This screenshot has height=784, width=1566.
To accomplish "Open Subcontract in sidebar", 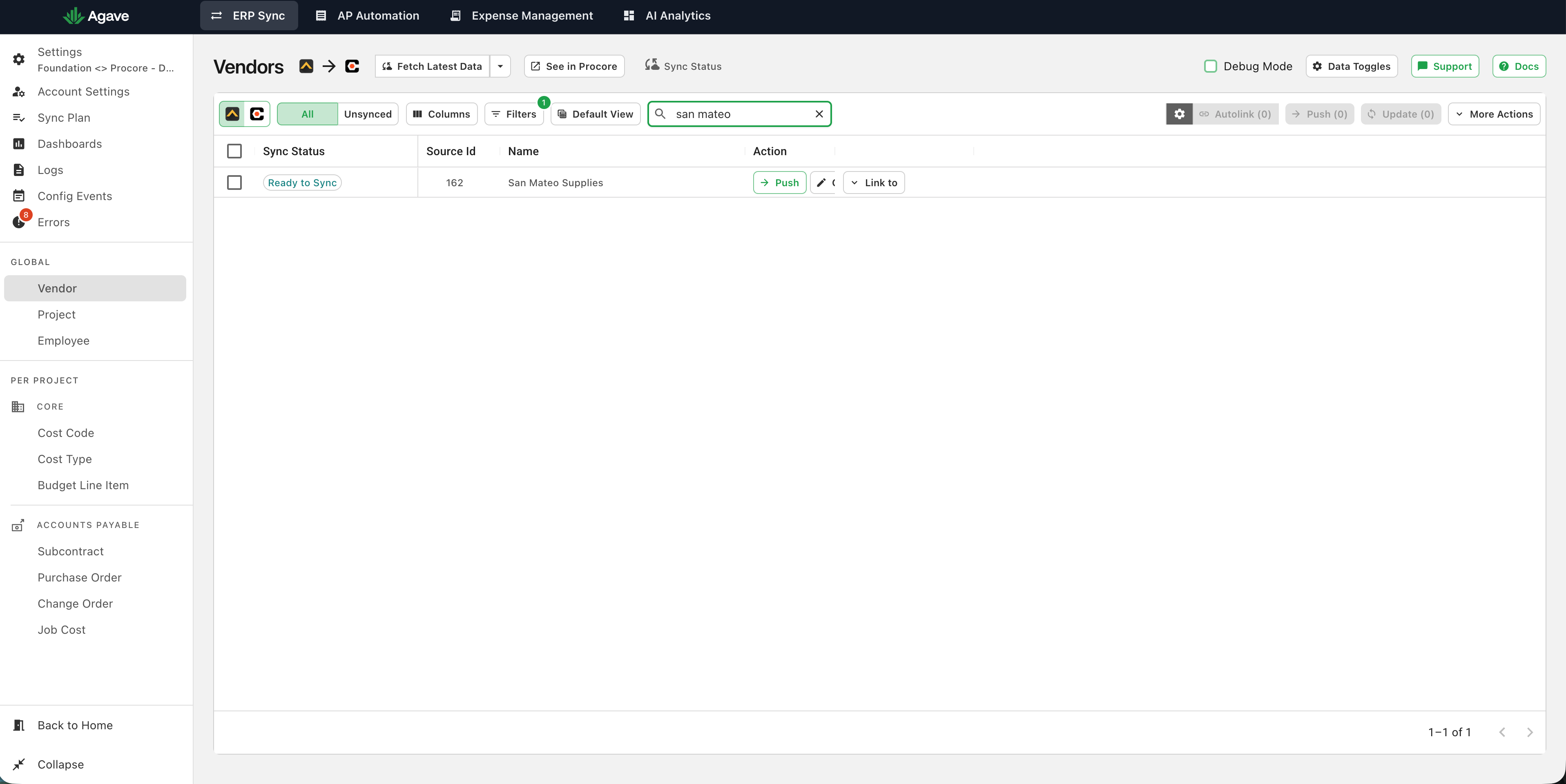I will tap(71, 552).
